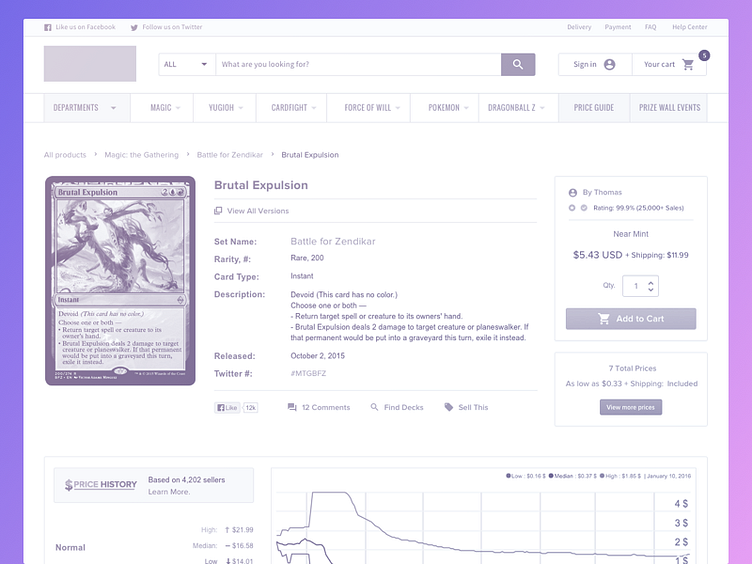Open Prize Wall Events tab
Viewport: 752px width, 564px height.
670,108
